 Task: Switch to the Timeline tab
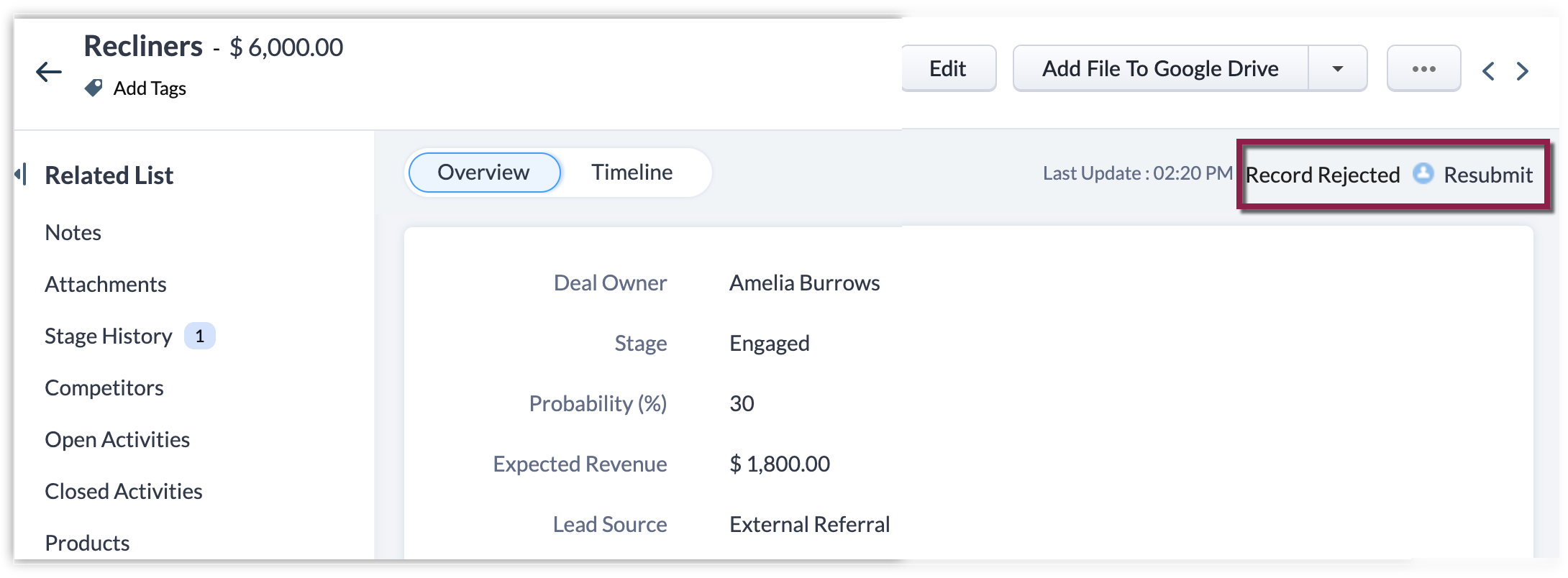pyautogui.click(x=632, y=173)
